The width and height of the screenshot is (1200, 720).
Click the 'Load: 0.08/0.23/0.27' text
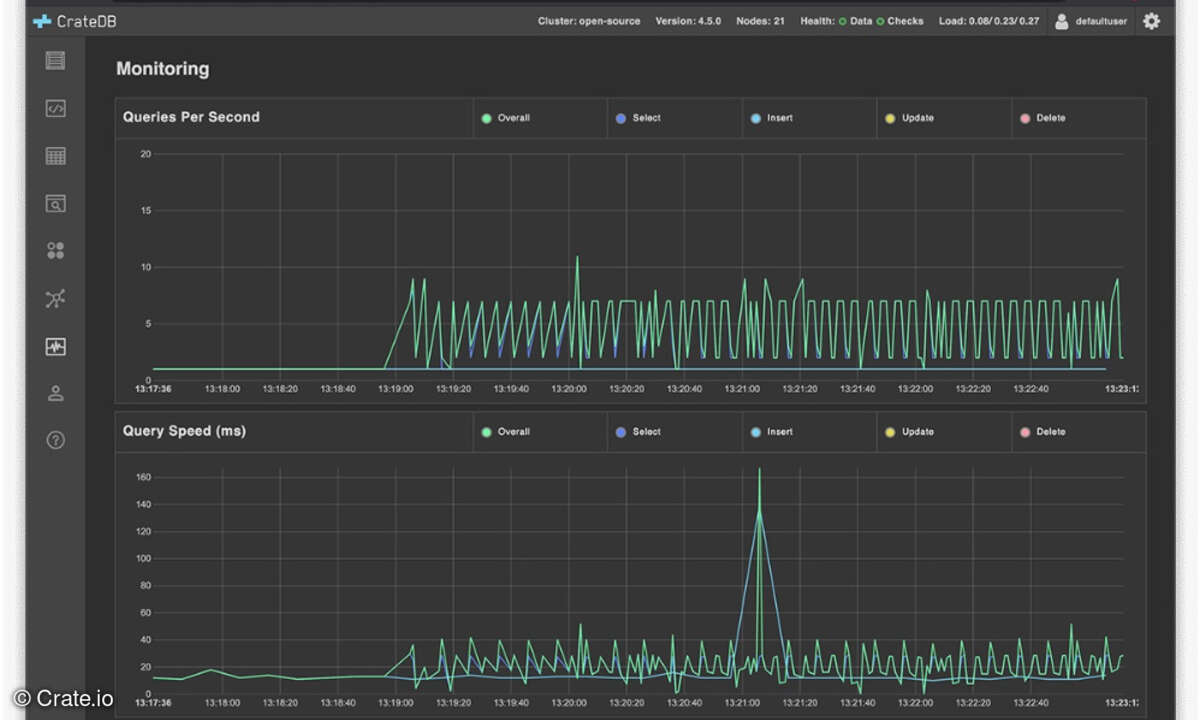click(989, 21)
